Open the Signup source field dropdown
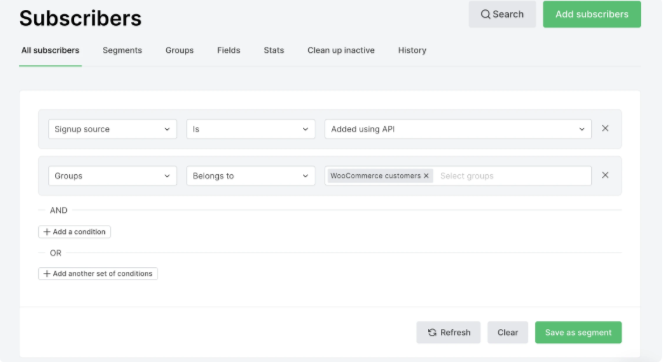 (112, 129)
